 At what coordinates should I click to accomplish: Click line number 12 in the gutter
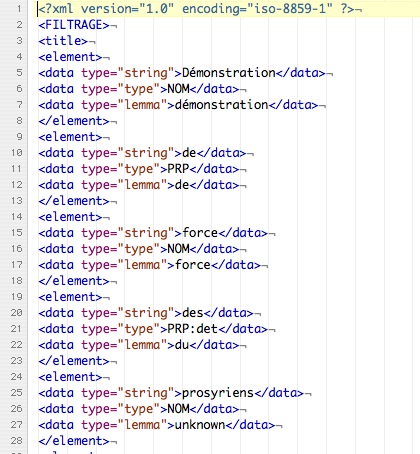point(17,185)
